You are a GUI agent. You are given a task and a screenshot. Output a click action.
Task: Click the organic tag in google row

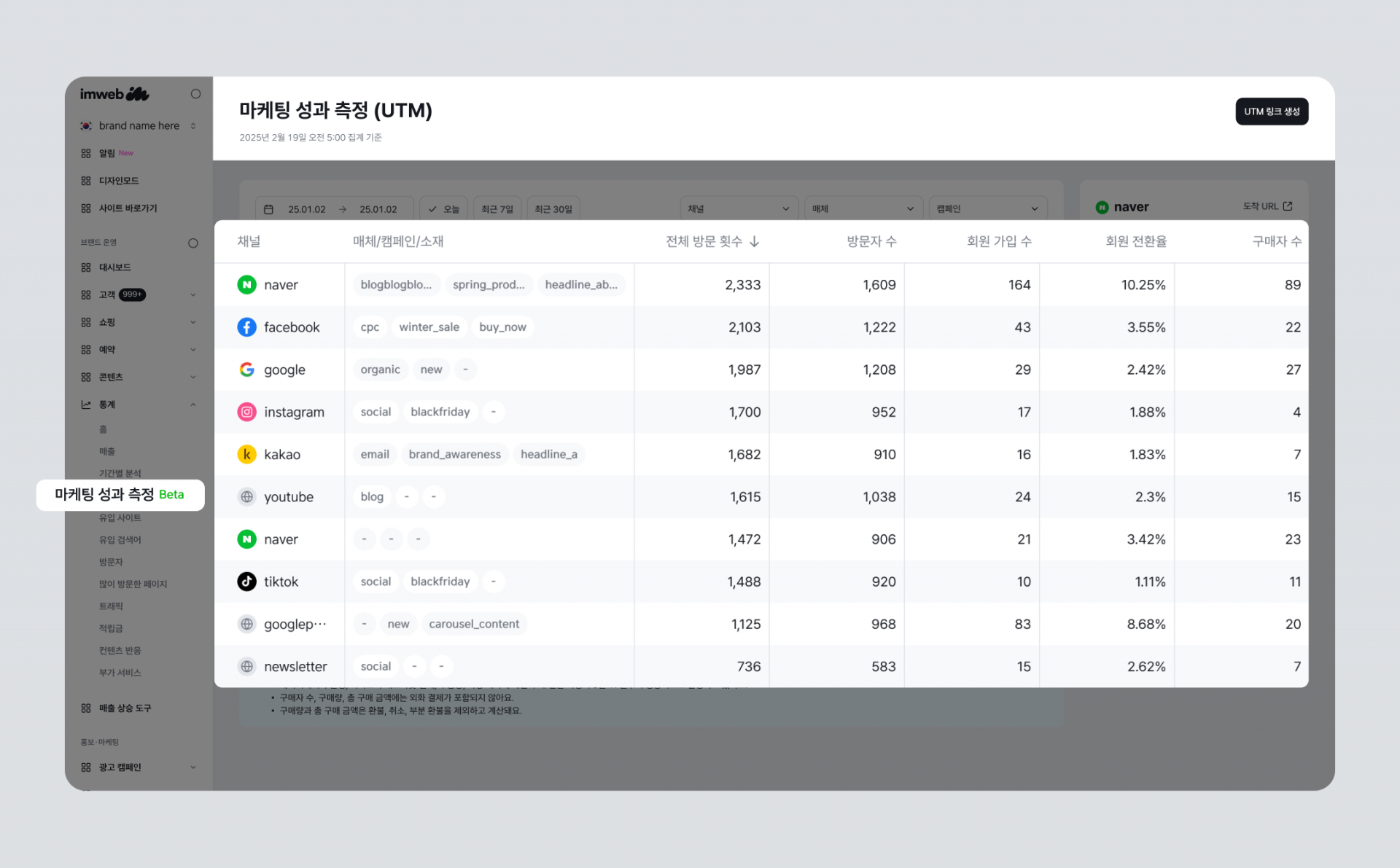point(380,370)
